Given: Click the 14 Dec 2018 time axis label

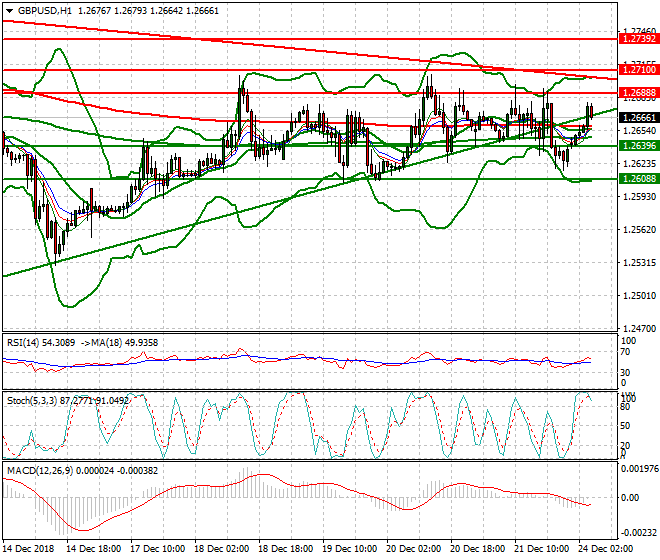Looking at the screenshot, I should 29,549.
